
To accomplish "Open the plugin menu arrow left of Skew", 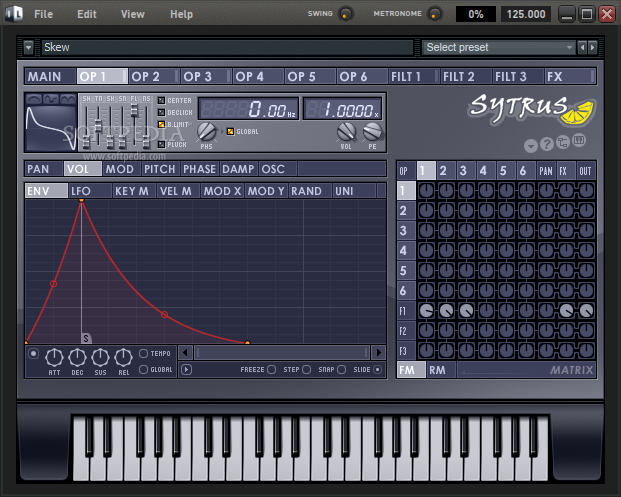I will pyautogui.click(x=28, y=48).
